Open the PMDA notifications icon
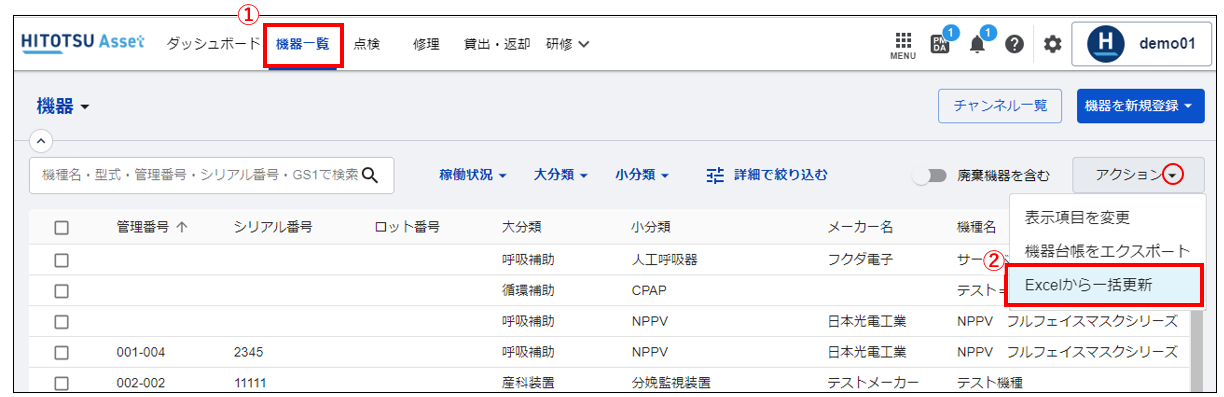Viewport: 1224px width, 397px height. click(x=941, y=44)
